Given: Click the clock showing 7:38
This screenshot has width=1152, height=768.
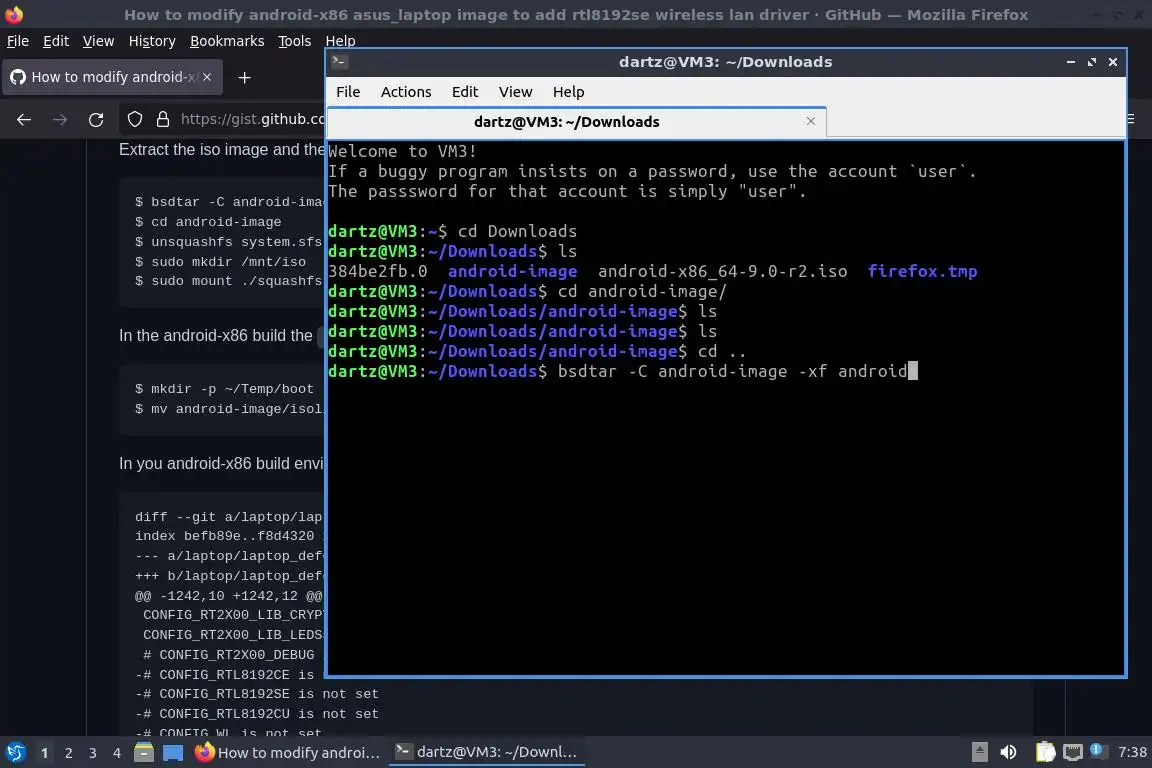Looking at the screenshot, I should pos(1132,752).
